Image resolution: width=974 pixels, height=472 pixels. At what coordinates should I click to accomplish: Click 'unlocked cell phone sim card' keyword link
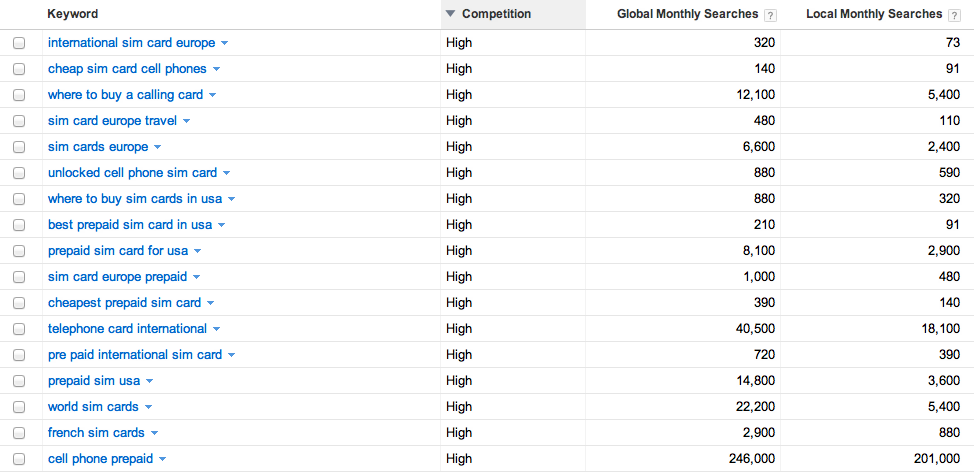tap(132, 173)
